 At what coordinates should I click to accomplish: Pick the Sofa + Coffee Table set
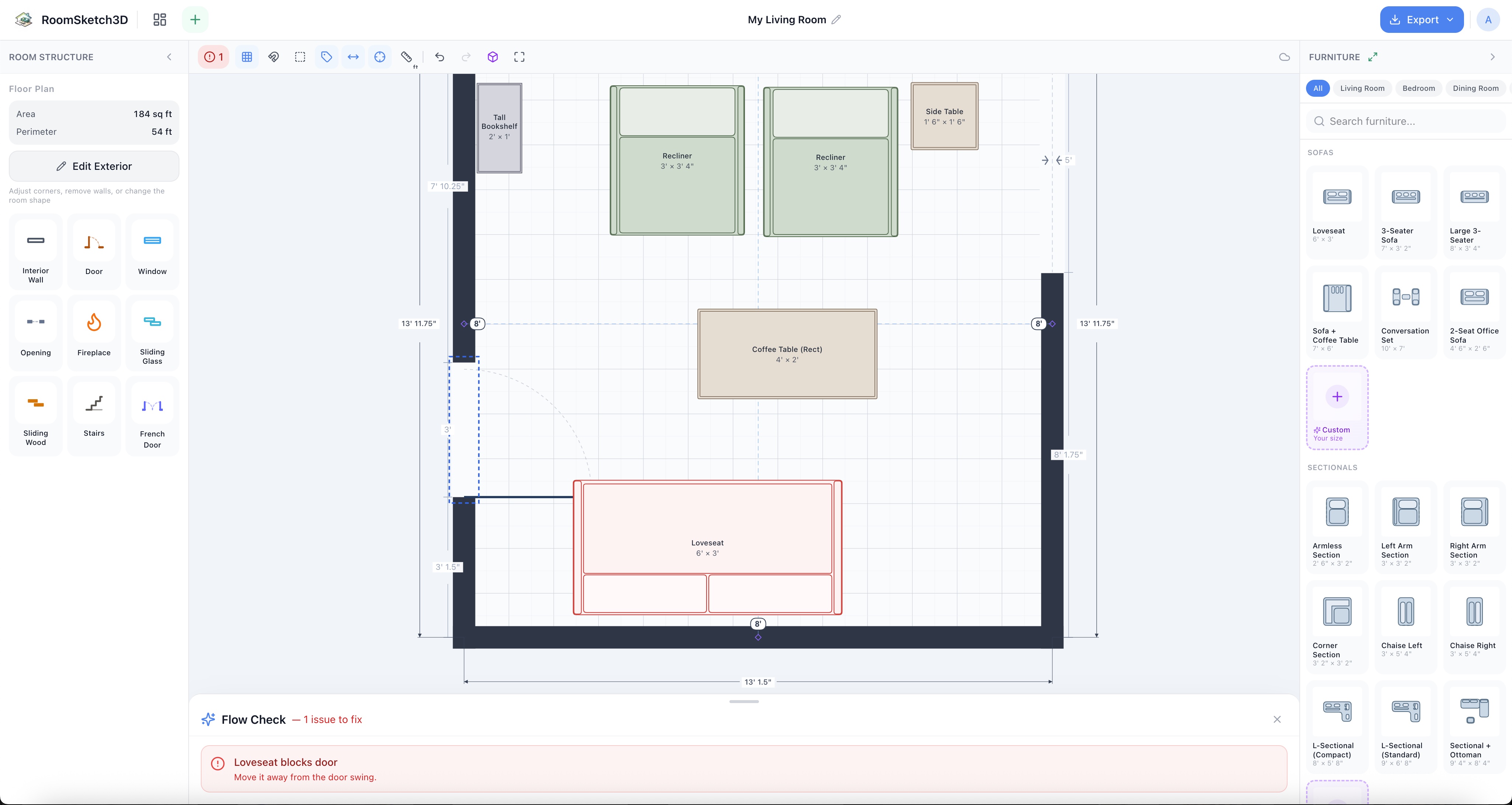click(1337, 312)
